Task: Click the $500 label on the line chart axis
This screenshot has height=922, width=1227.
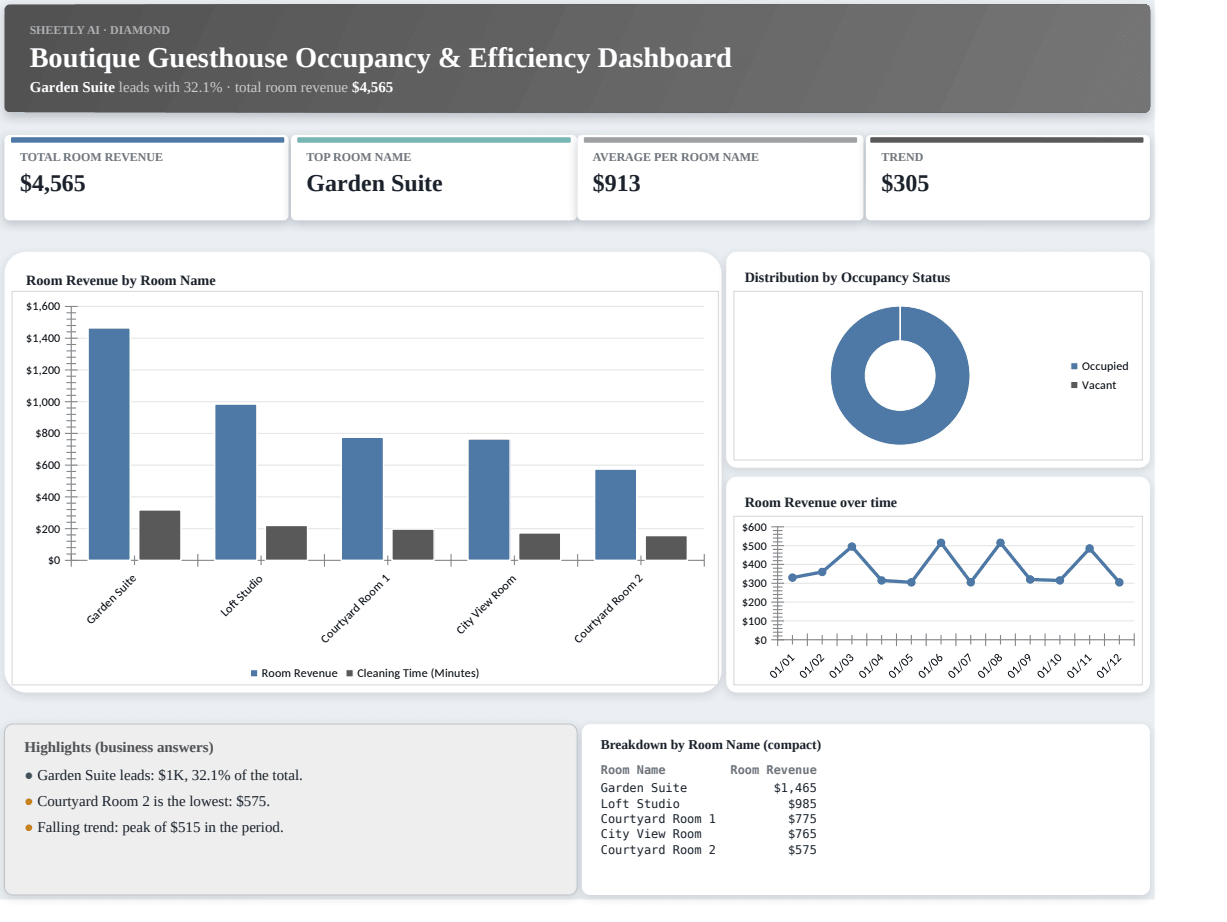Action: click(755, 546)
